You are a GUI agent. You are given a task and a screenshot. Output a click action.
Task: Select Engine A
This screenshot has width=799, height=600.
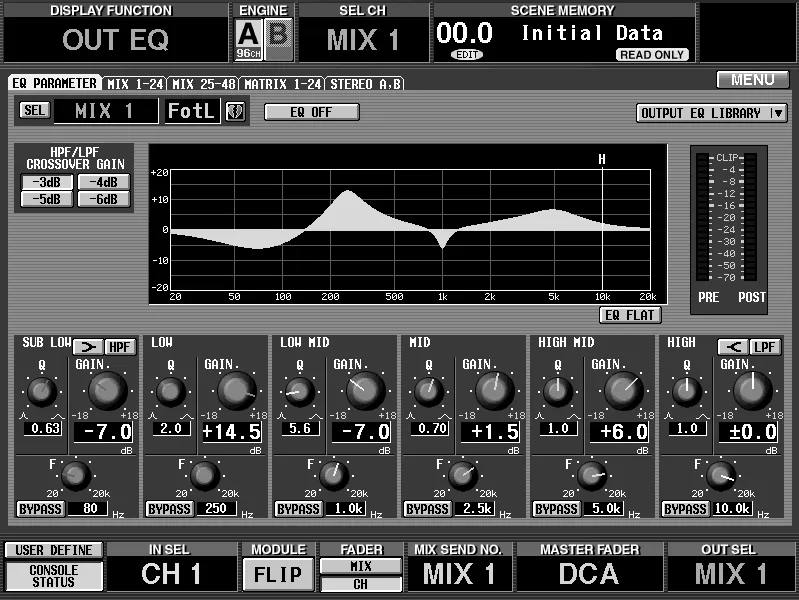click(249, 39)
